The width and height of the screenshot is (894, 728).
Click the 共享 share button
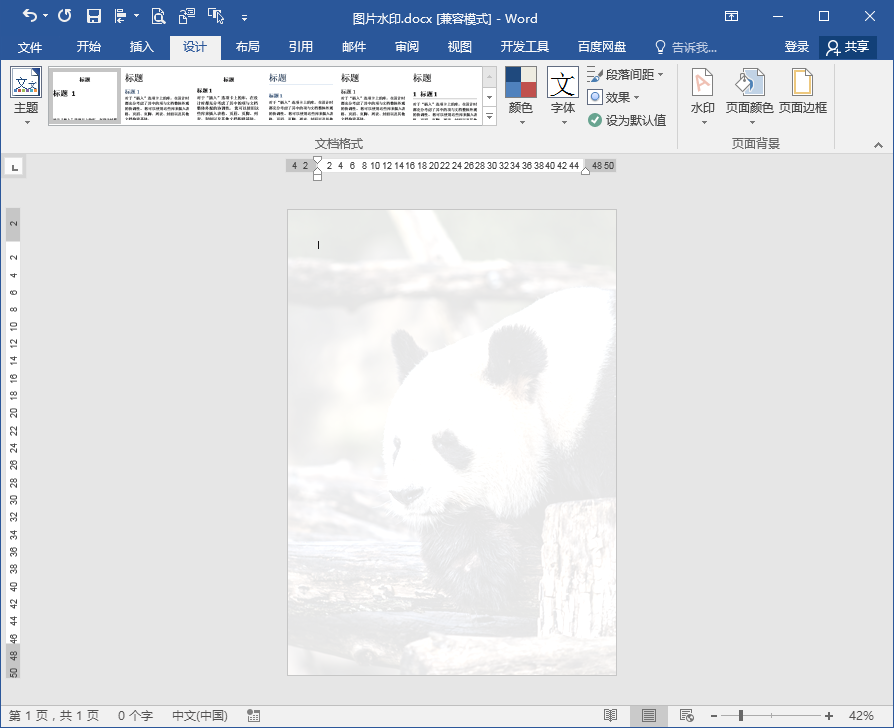[848, 47]
